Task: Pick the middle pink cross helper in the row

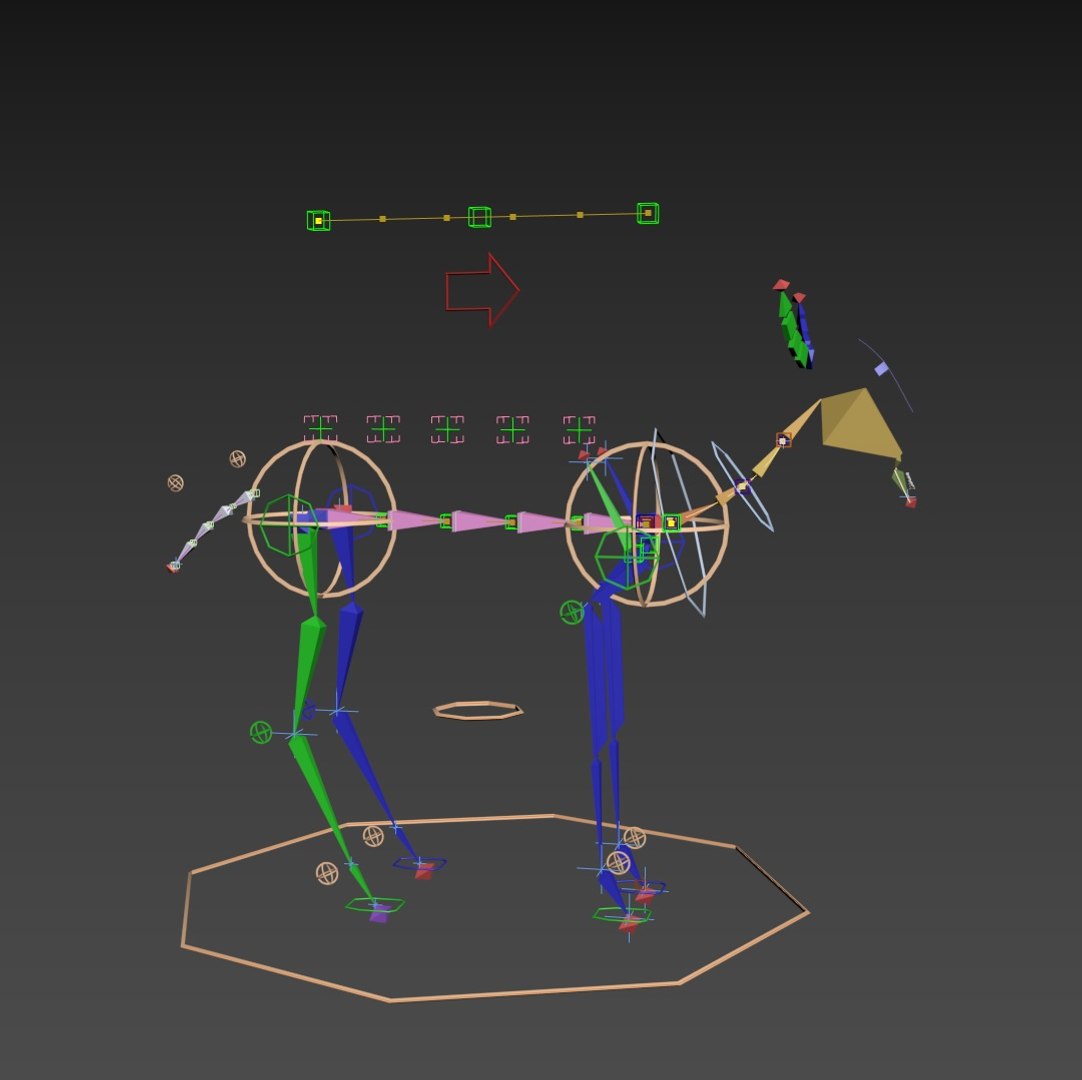Action: (x=447, y=429)
